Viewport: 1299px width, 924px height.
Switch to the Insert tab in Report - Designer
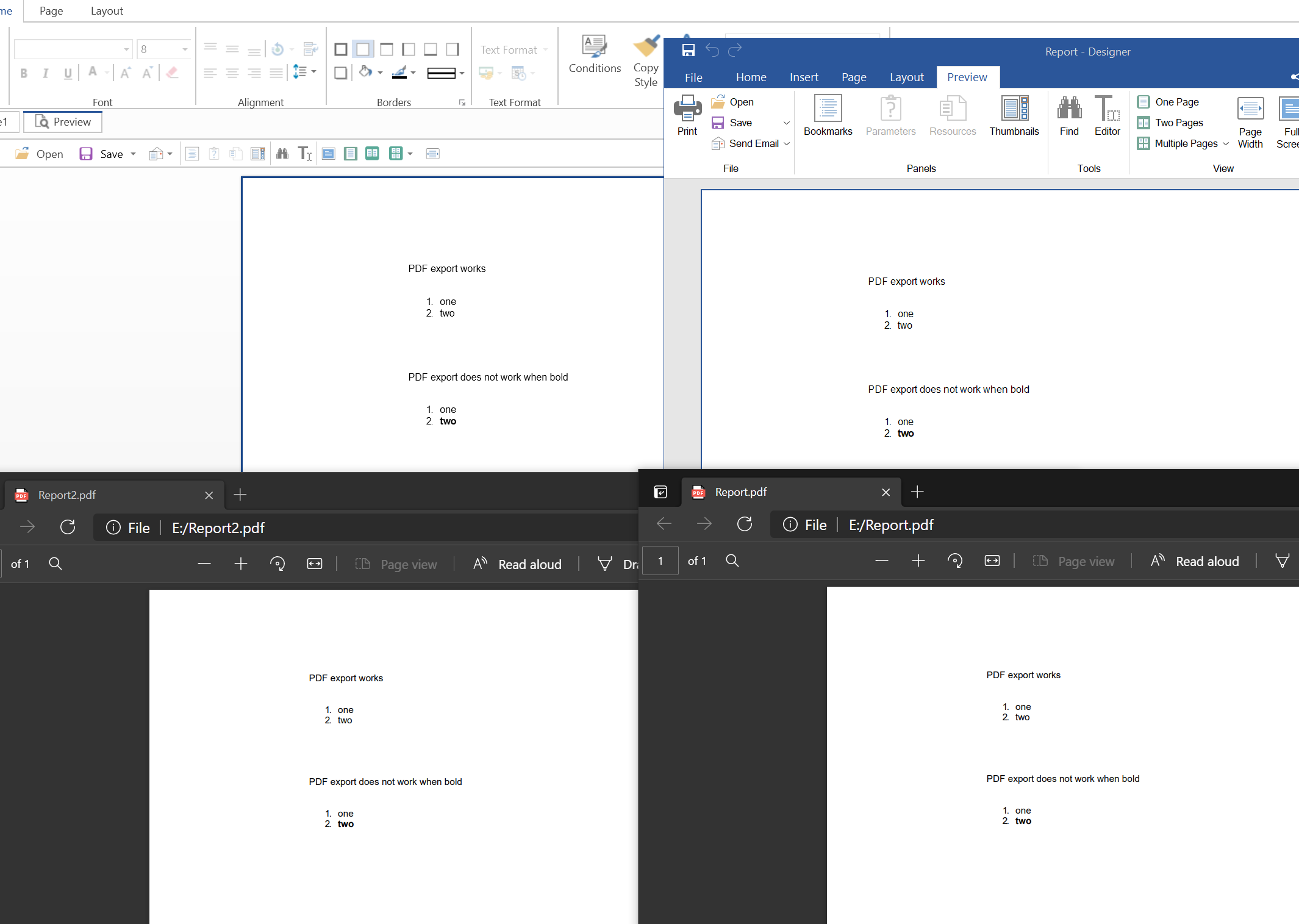[x=804, y=77]
